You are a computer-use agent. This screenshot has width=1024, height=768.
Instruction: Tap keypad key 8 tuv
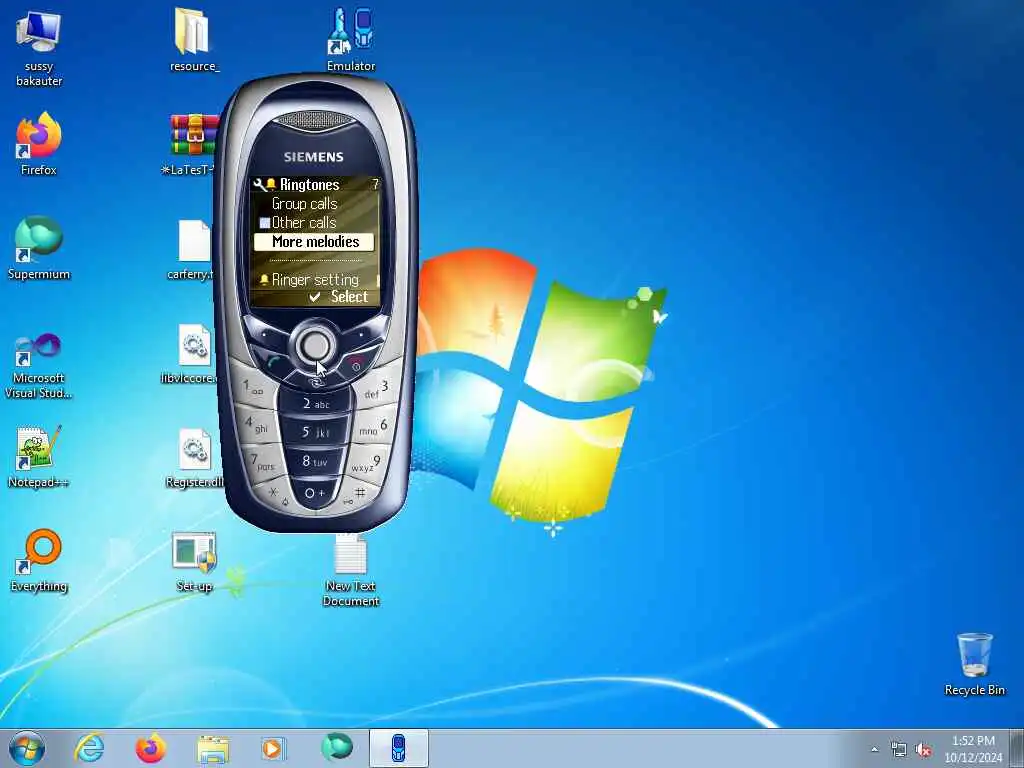coord(315,462)
